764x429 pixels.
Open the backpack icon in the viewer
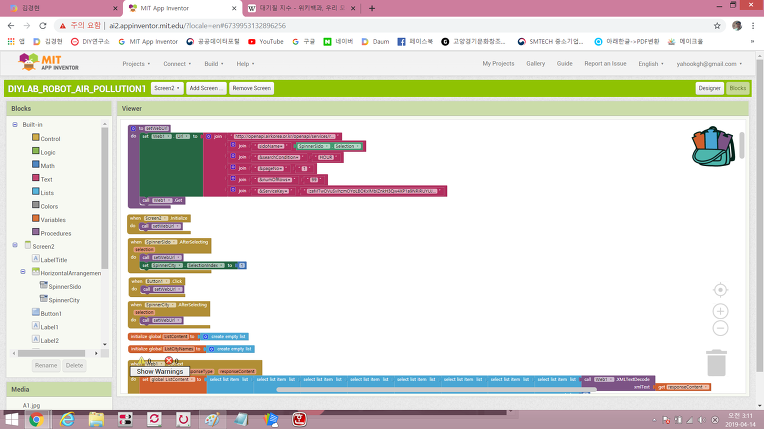[713, 147]
